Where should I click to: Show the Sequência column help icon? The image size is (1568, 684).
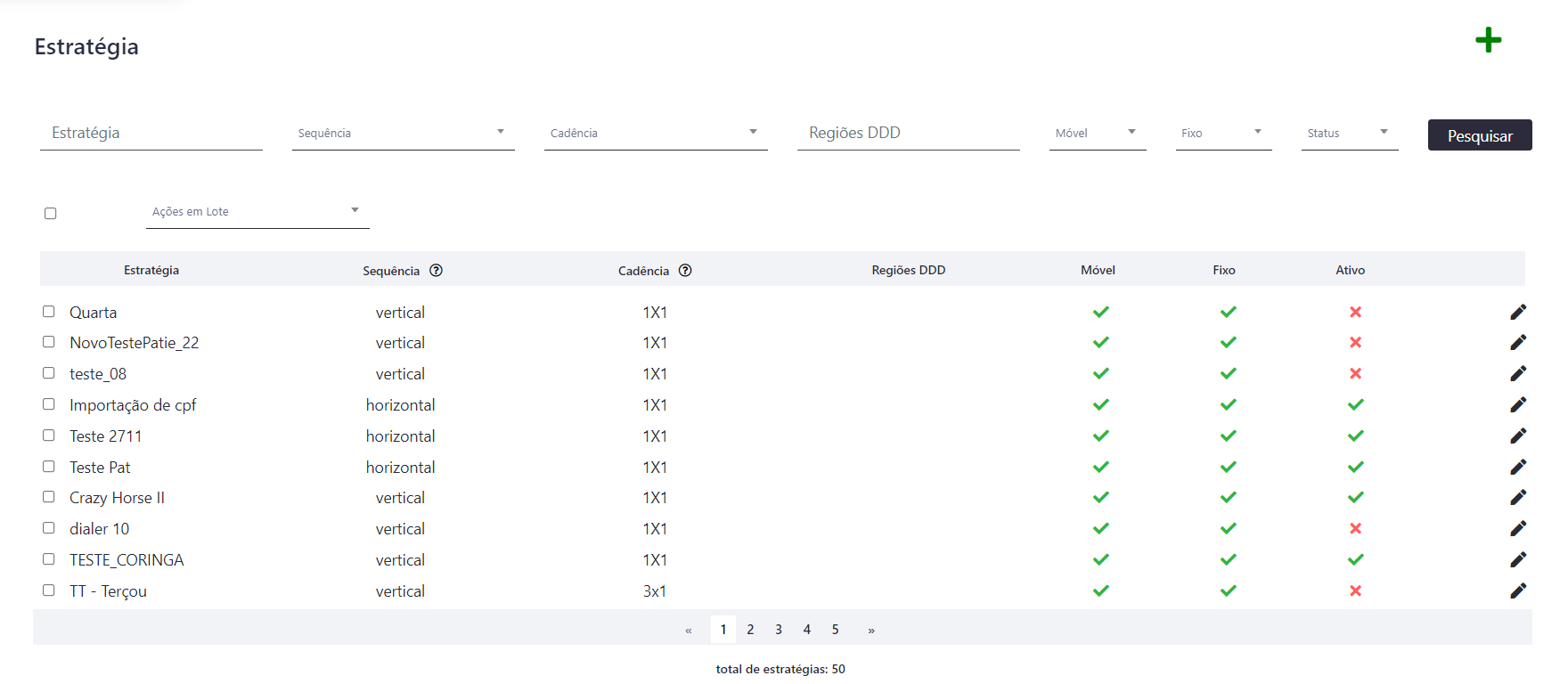tap(436, 271)
